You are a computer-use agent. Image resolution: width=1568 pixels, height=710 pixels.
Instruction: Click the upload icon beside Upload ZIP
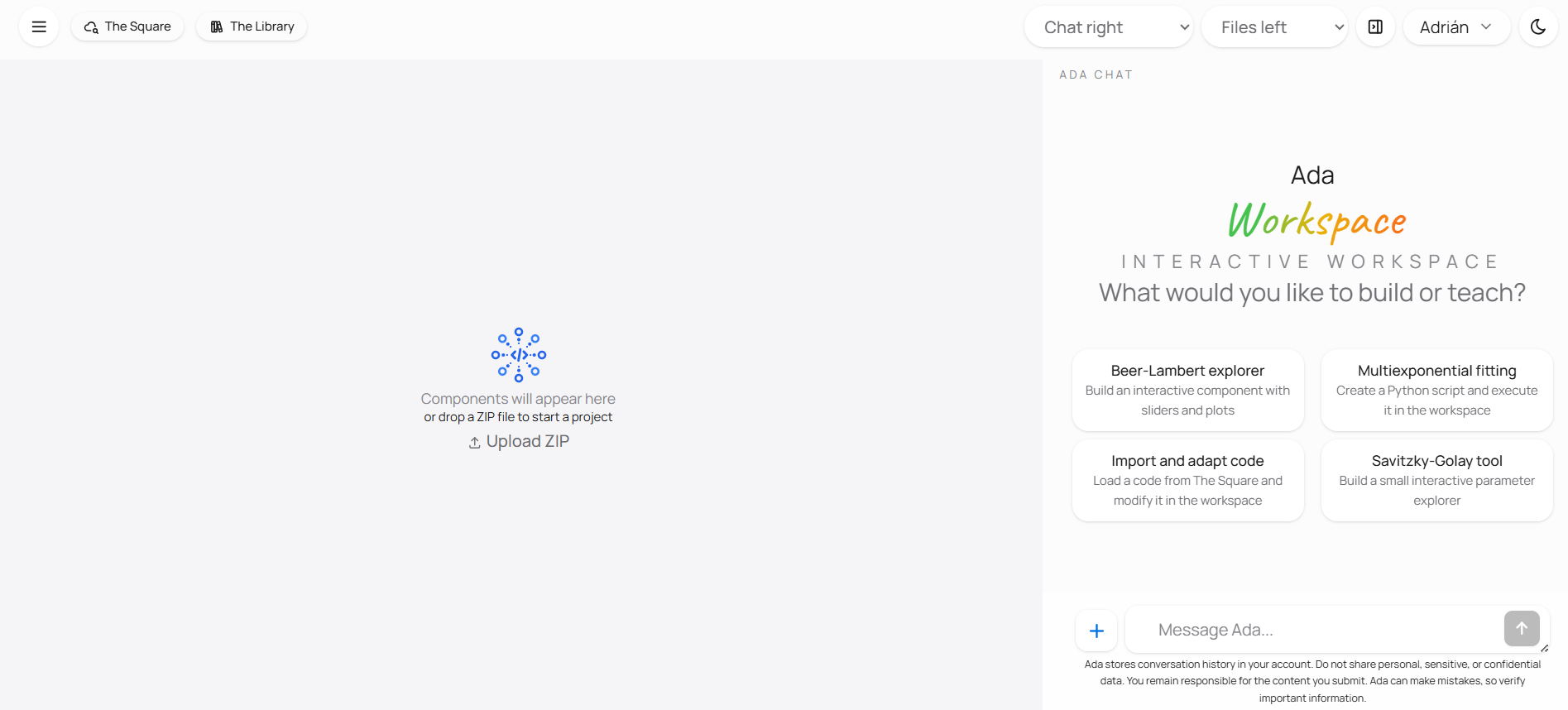[x=474, y=443]
